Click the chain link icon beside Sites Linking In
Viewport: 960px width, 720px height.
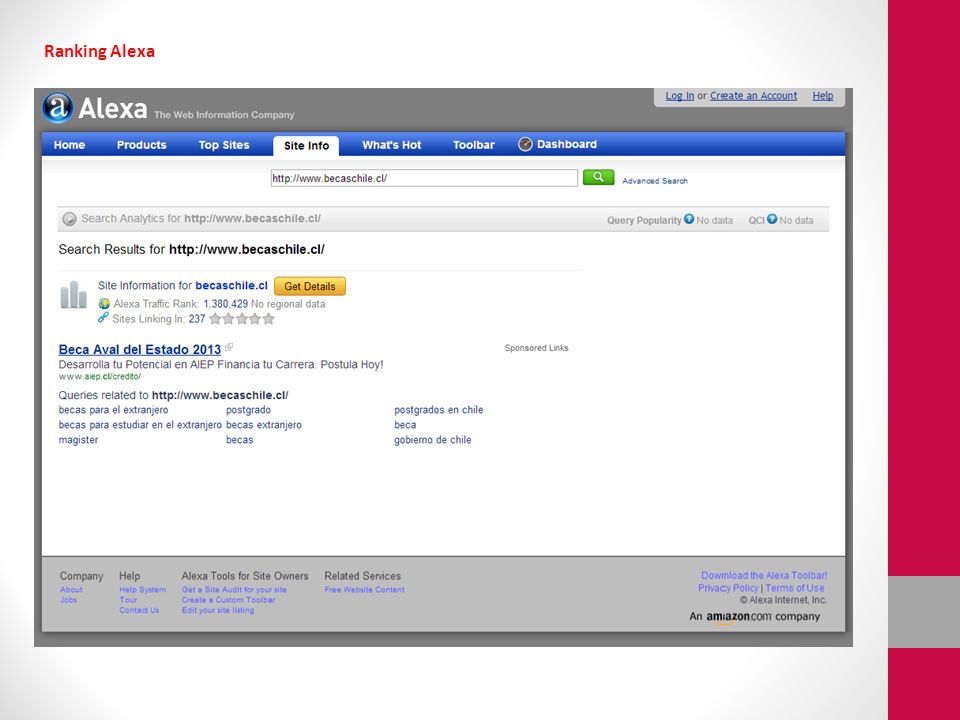click(103, 318)
